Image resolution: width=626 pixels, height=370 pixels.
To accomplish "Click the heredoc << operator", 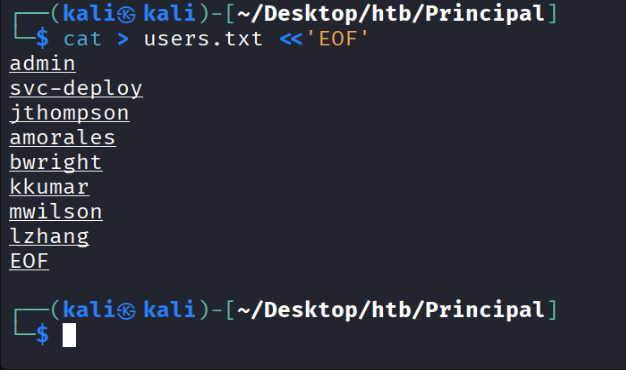I will [291, 39].
